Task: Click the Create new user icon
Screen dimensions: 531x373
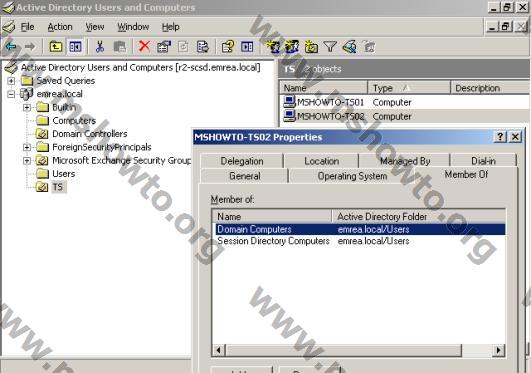Action: [273, 46]
